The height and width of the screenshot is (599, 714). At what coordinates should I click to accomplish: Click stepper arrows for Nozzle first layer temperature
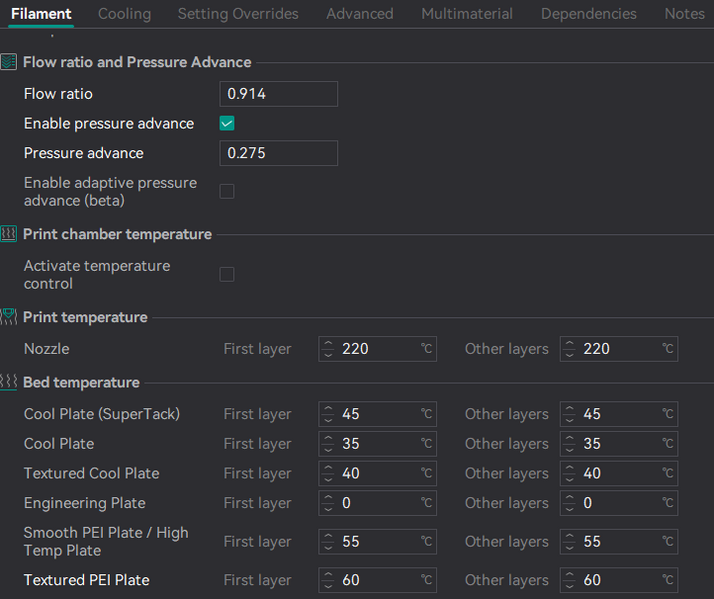point(329,349)
